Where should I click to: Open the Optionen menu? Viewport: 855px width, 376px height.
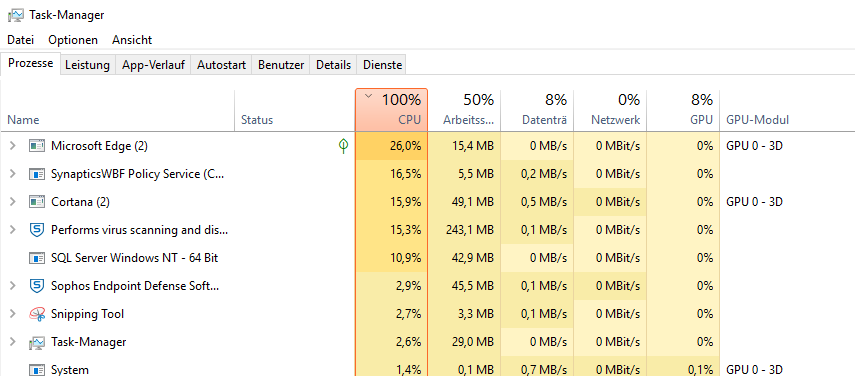click(x=73, y=40)
